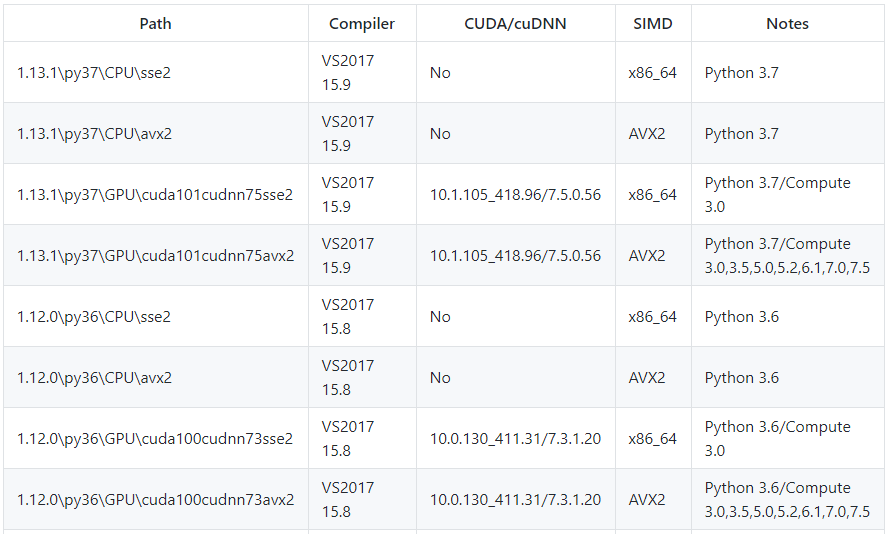889x534 pixels.
Task: Click the Compiler column header
Action: pos(362,23)
